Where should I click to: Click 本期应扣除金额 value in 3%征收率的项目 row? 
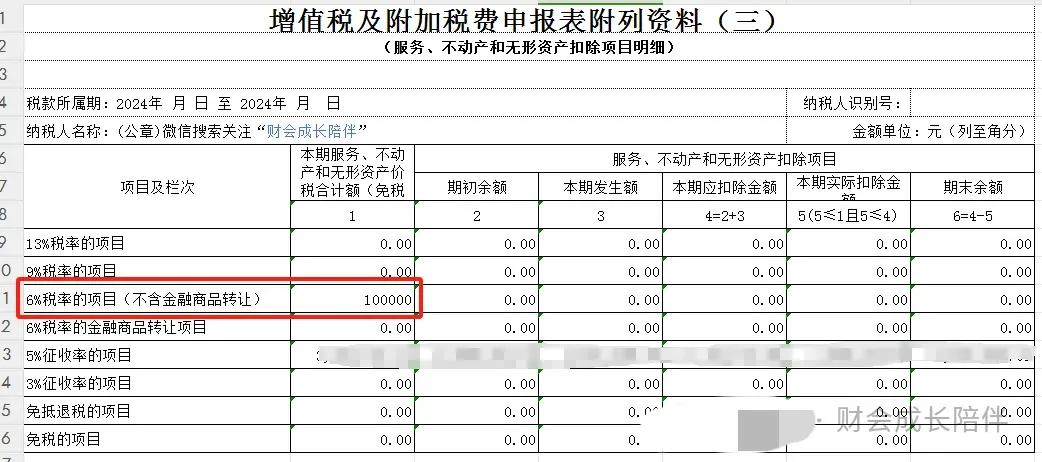pos(724,383)
